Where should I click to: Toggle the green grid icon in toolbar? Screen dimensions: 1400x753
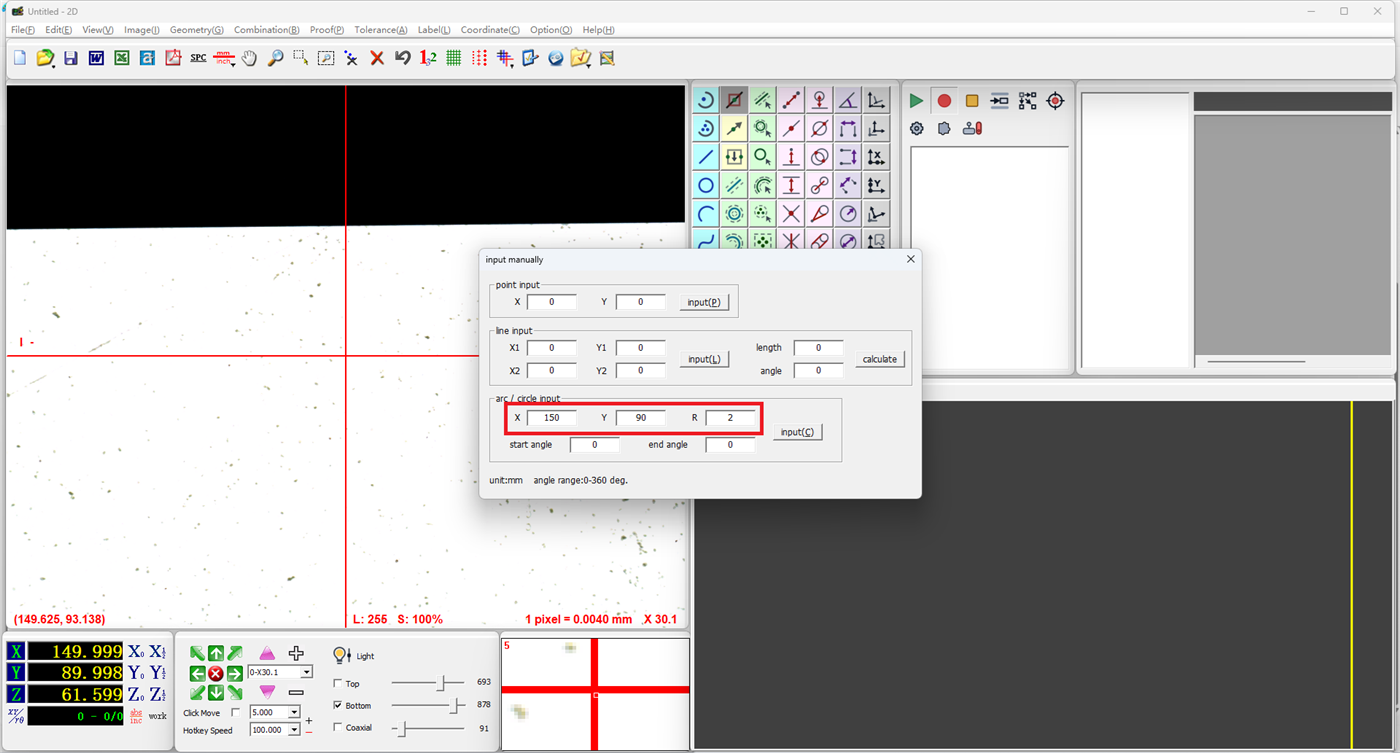coord(454,58)
